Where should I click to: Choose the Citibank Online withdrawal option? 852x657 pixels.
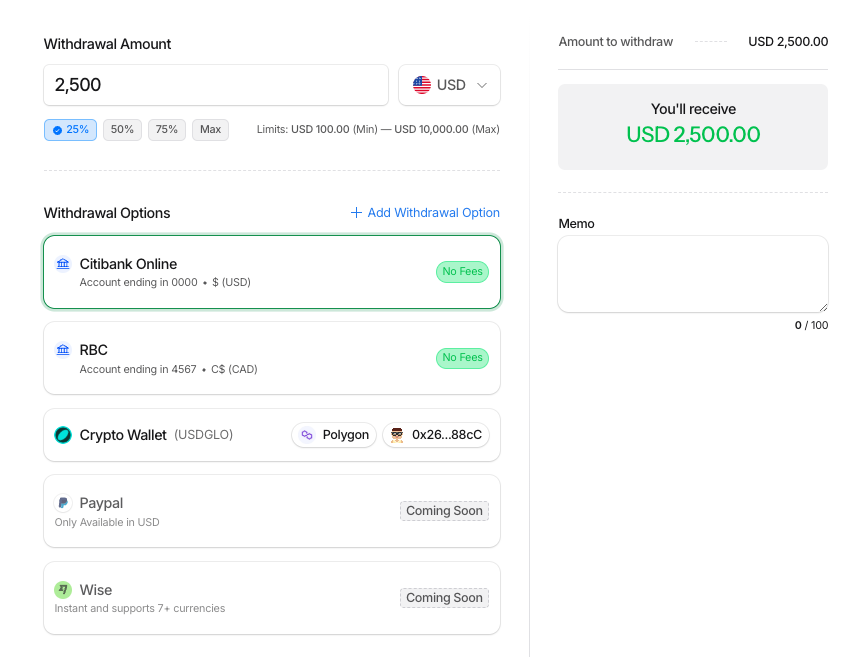(271, 272)
